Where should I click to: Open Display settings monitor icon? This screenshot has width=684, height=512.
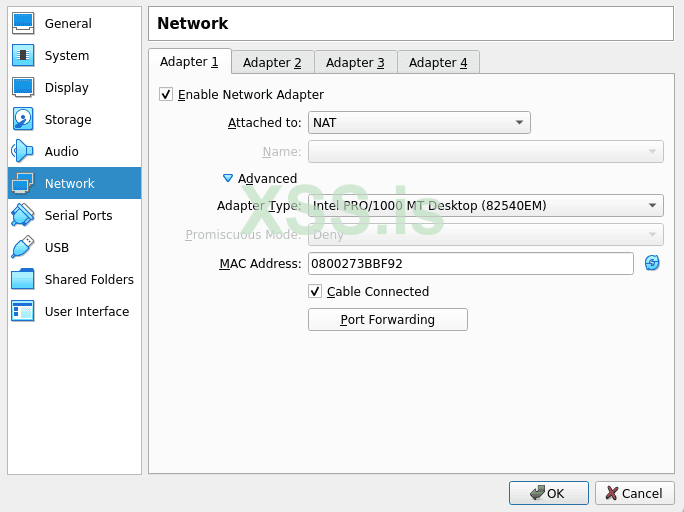coord(23,87)
